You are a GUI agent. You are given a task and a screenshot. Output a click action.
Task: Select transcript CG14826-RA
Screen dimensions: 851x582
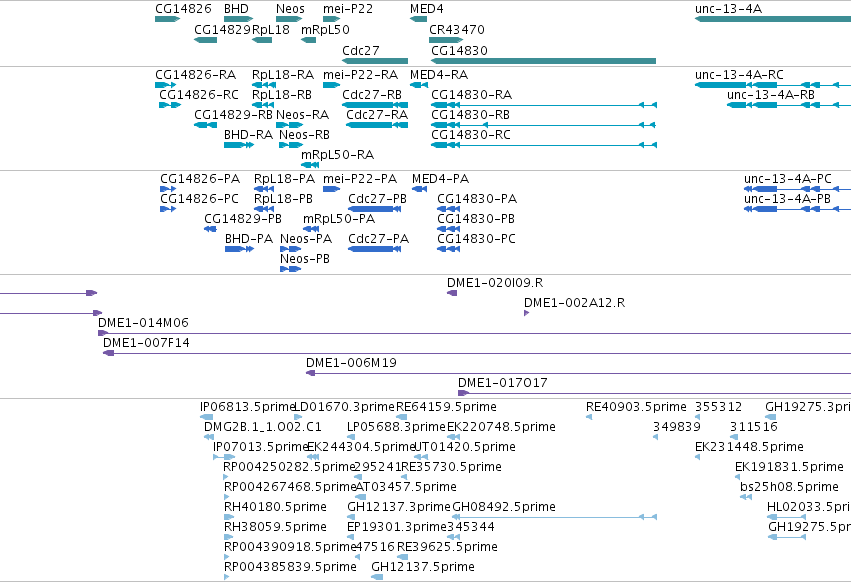click(x=166, y=85)
